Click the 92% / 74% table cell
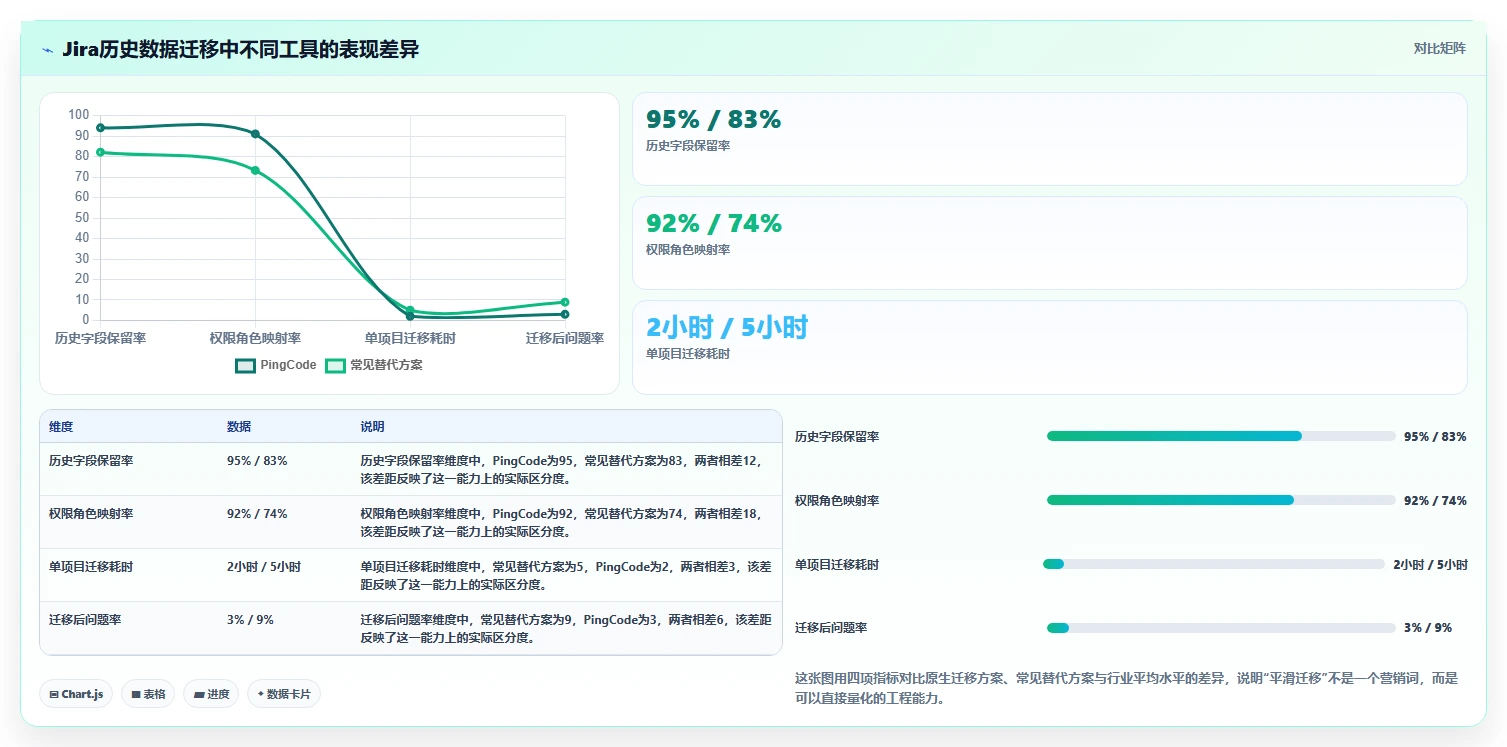 tap(257, 514)
